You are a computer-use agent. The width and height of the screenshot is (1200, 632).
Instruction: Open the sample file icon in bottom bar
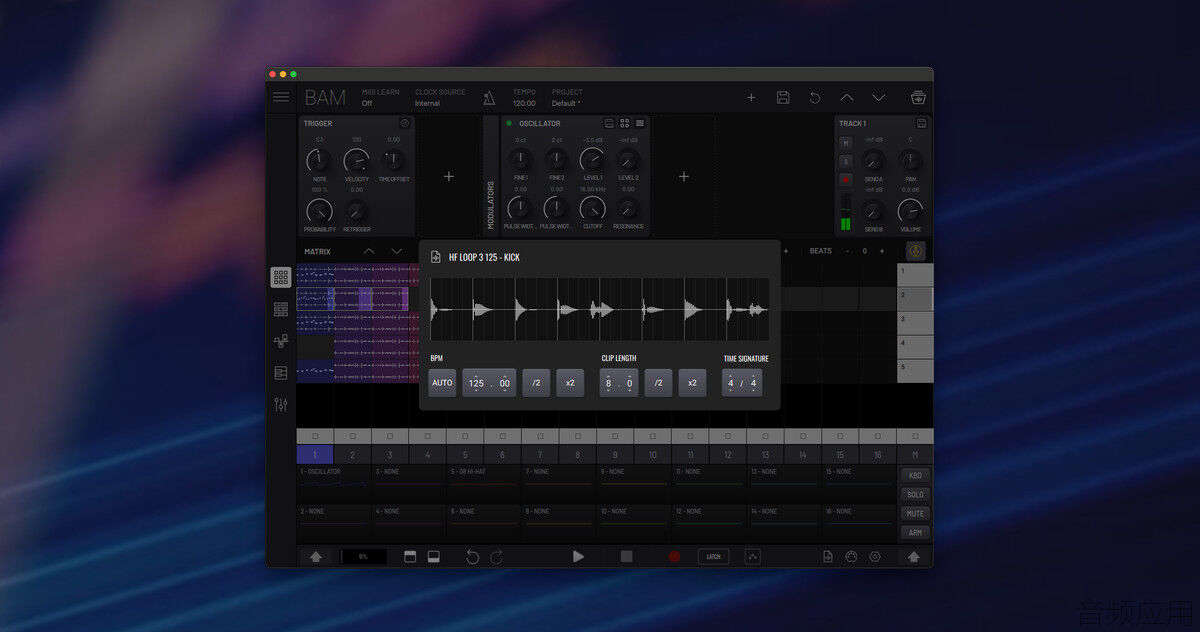pos(828,556)
